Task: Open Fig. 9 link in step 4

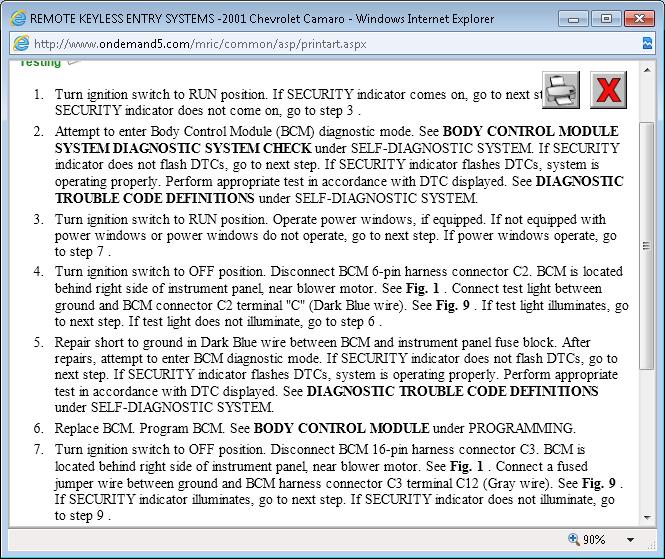Action: point(453,305)
